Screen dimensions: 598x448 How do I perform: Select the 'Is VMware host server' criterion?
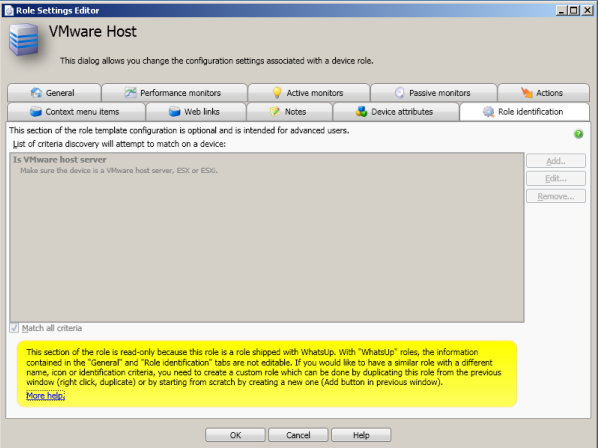pyautogui.click(x=59, y=159)
